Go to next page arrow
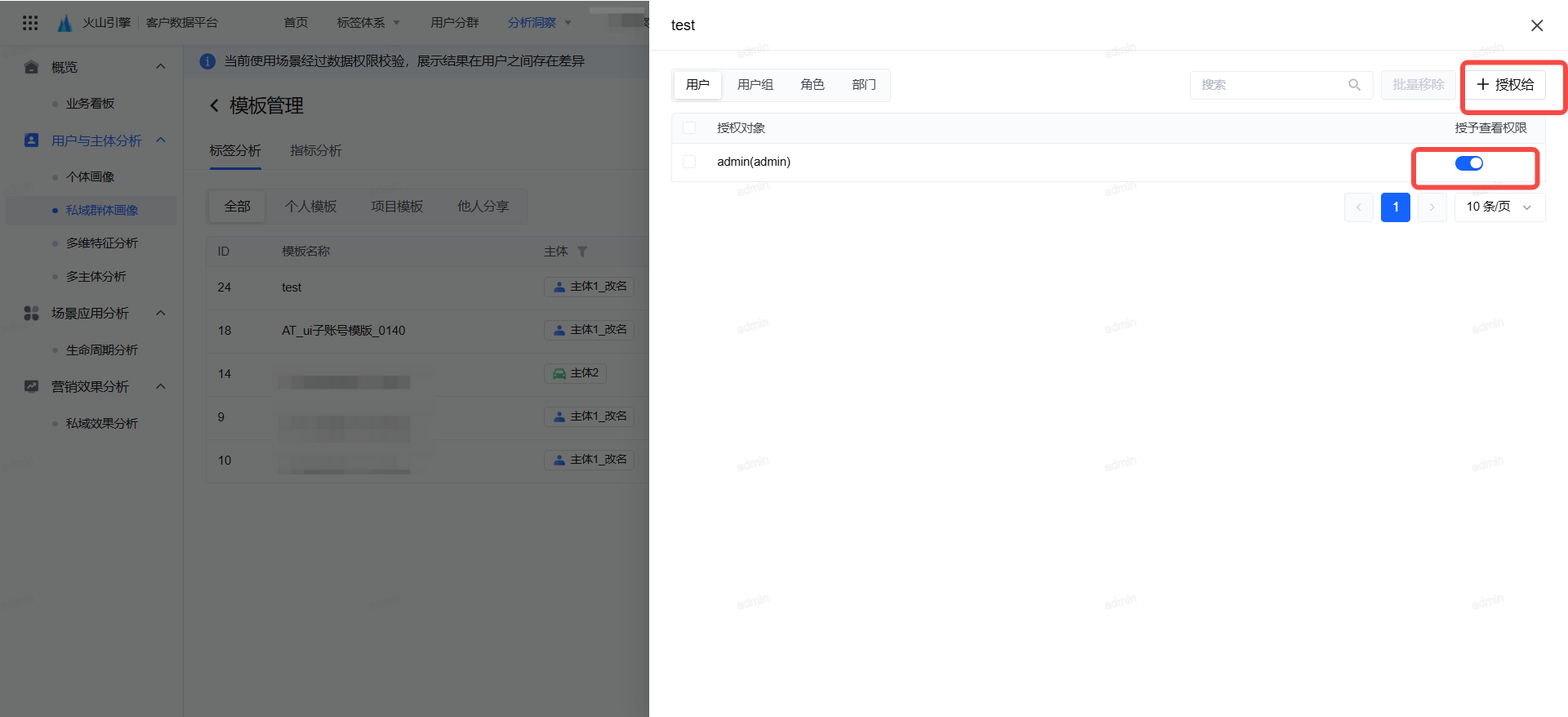Image resolution: width=1568 pixels, height=717 pixels. point(1432,207)
